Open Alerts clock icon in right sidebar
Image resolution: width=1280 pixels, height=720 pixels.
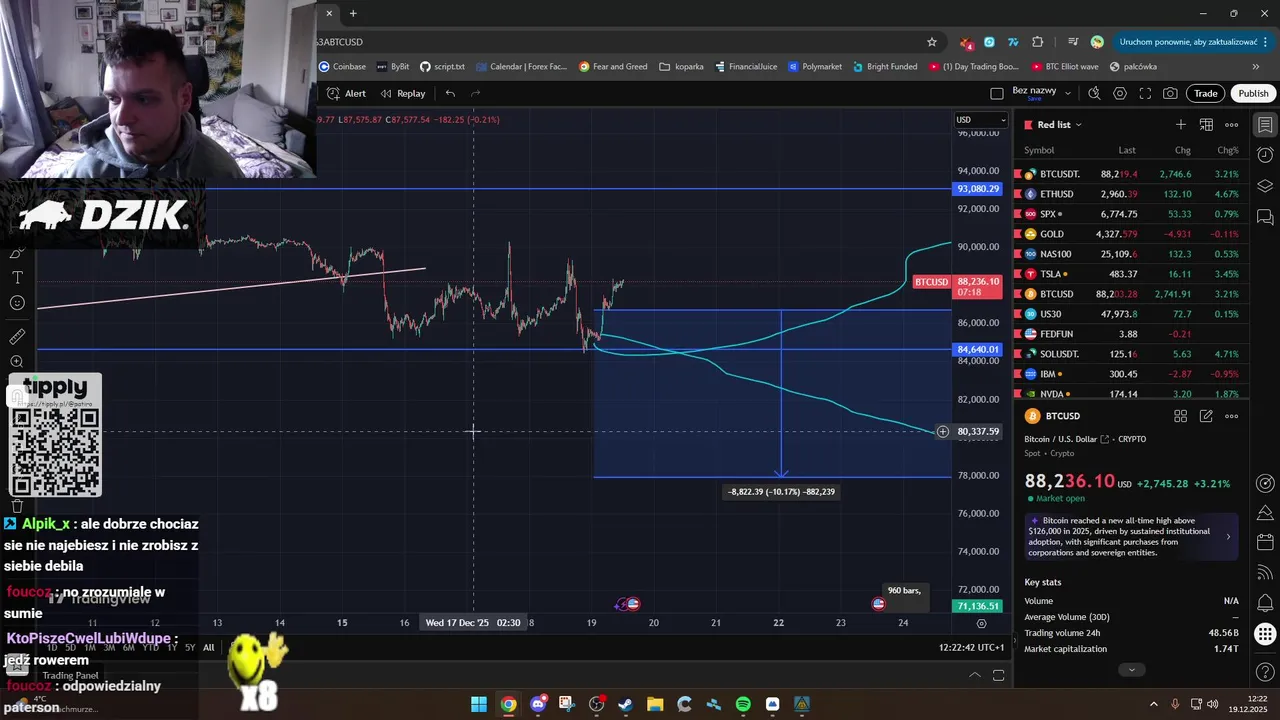1265,155
